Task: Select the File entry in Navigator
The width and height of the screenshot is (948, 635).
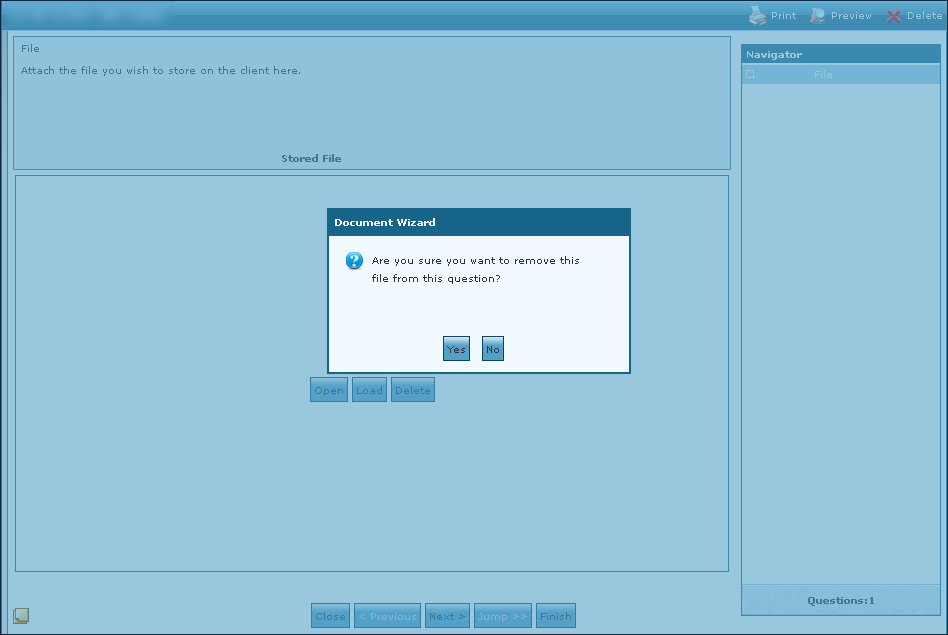Action: (x=823, y=74)
